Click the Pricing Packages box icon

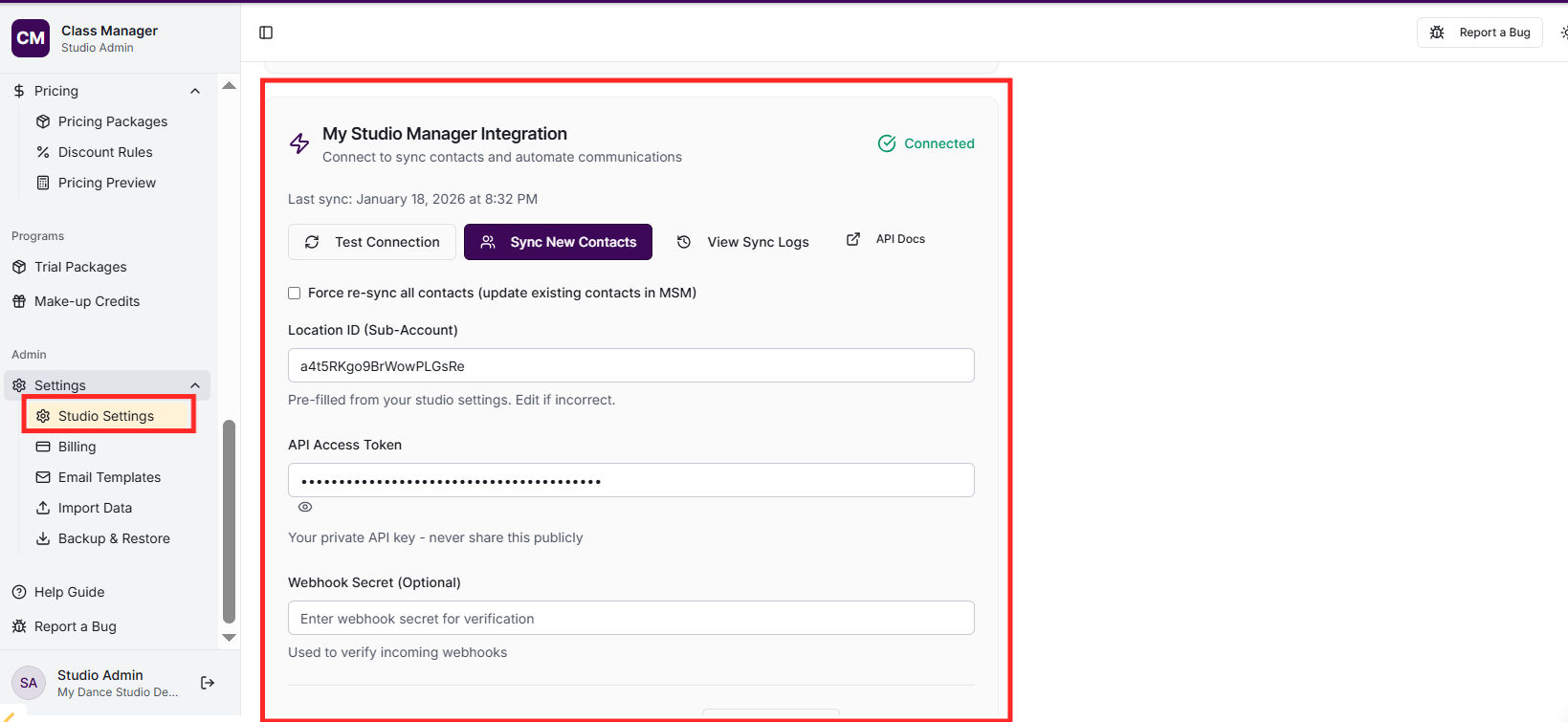click(43, 121)
